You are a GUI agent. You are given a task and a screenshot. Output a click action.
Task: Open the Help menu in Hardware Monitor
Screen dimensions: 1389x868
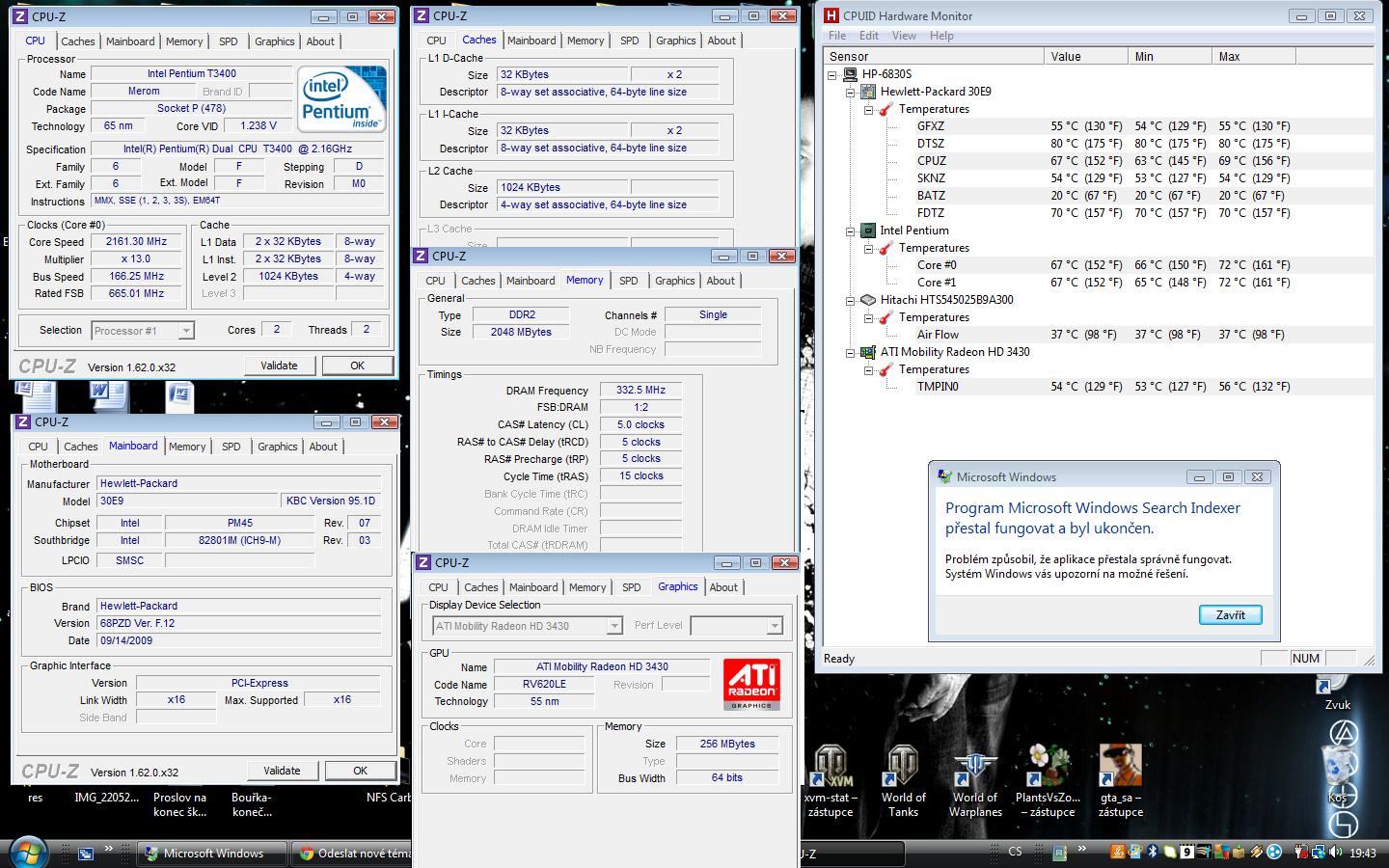[x=941, y=36]
